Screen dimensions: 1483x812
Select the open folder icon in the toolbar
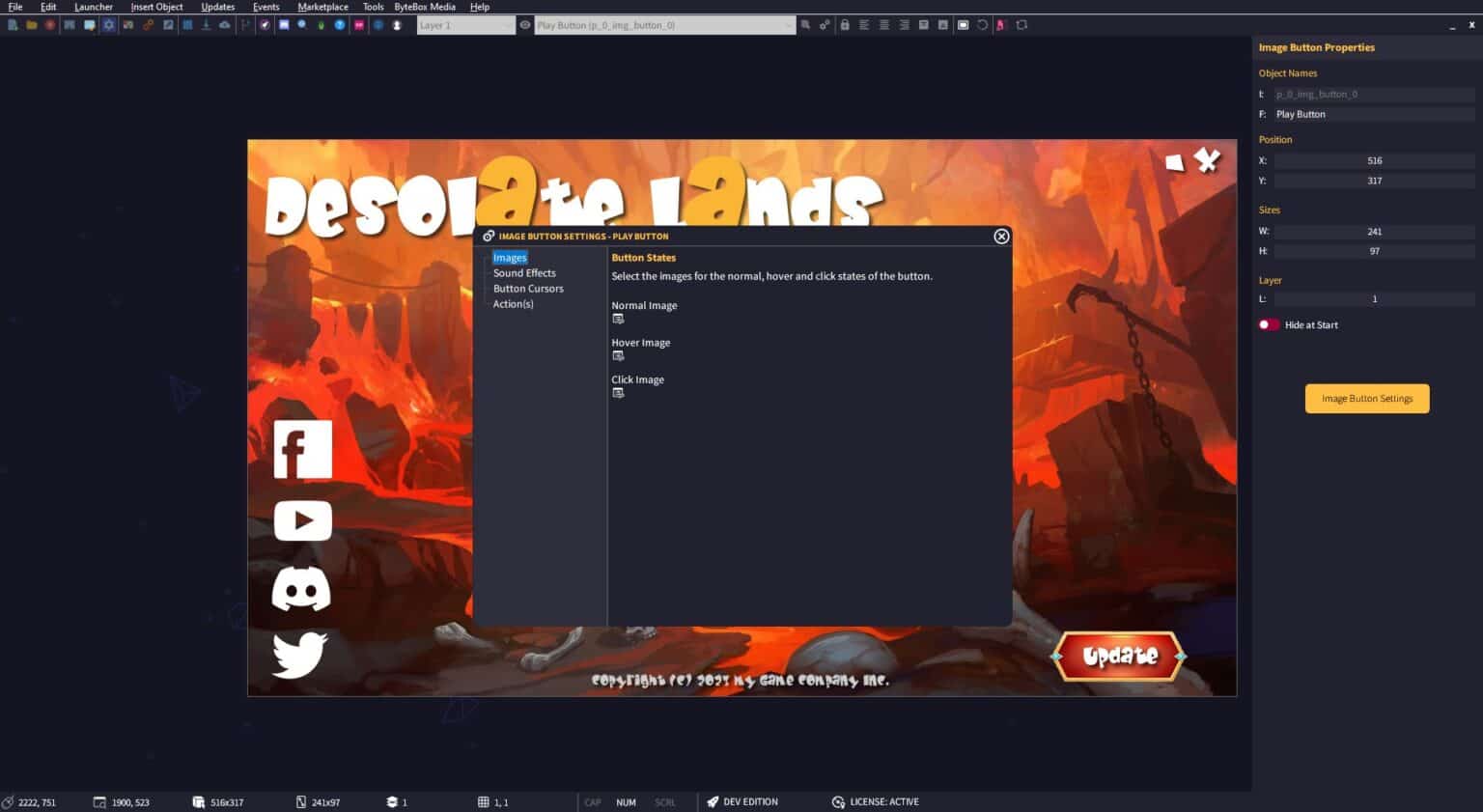tap(32, 25)
